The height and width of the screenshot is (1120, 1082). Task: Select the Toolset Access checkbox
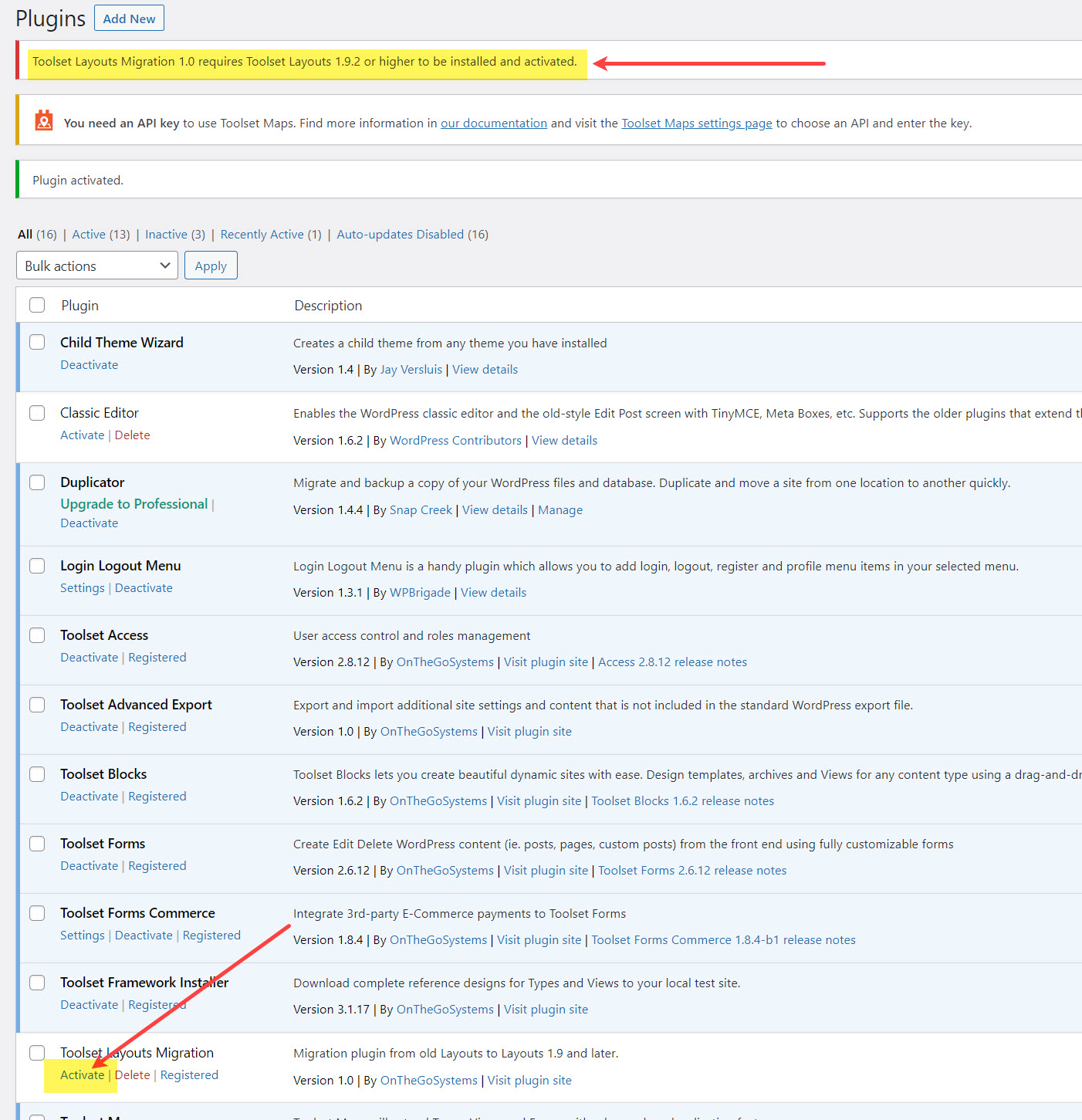37,635
